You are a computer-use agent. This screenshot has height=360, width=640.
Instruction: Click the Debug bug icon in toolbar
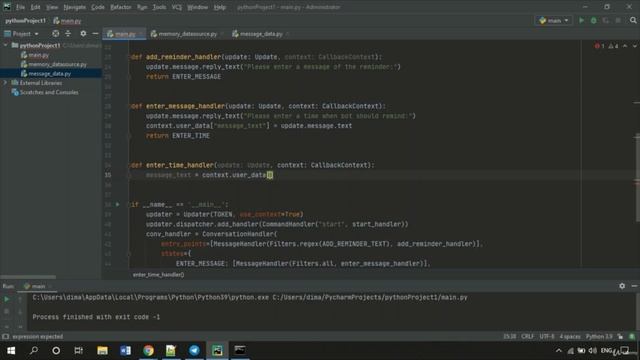click(x=593, y=20)
